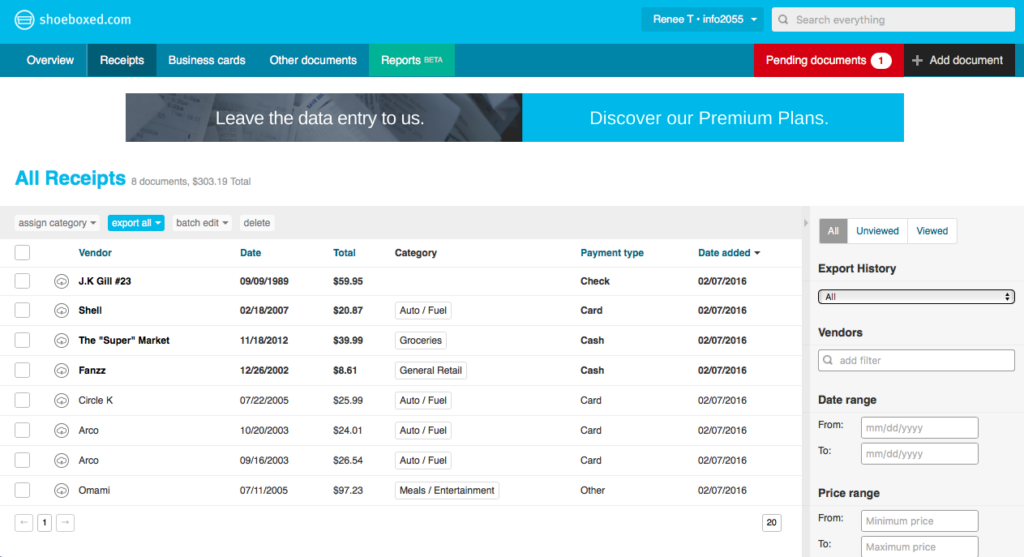Open the Export History select box

pos(916,297)
